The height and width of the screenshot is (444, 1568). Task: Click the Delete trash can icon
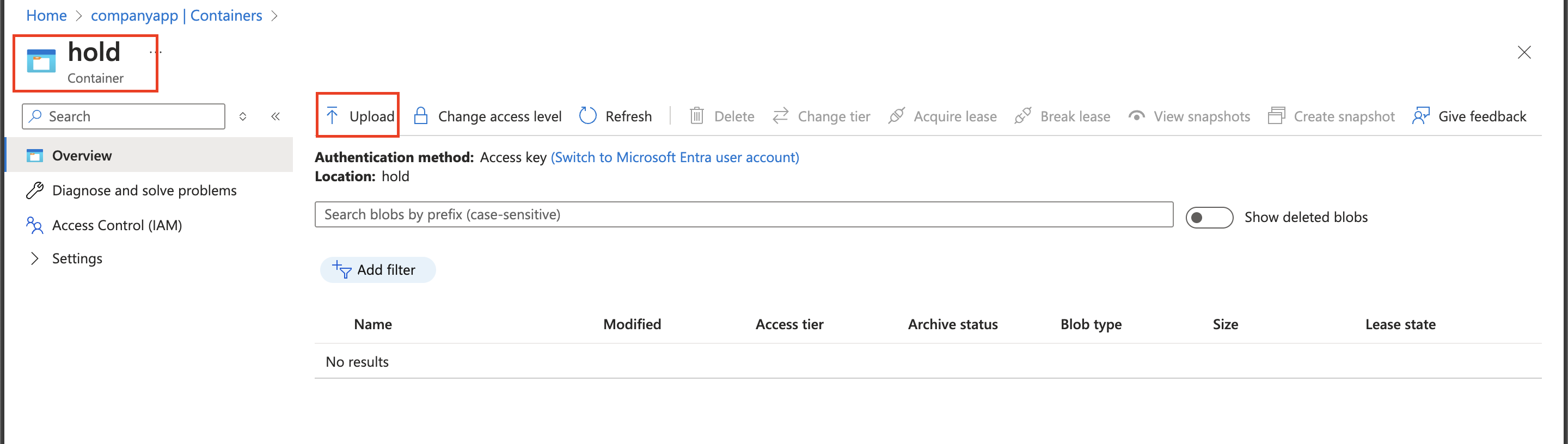pyautogui.click(x=696, y=115)
